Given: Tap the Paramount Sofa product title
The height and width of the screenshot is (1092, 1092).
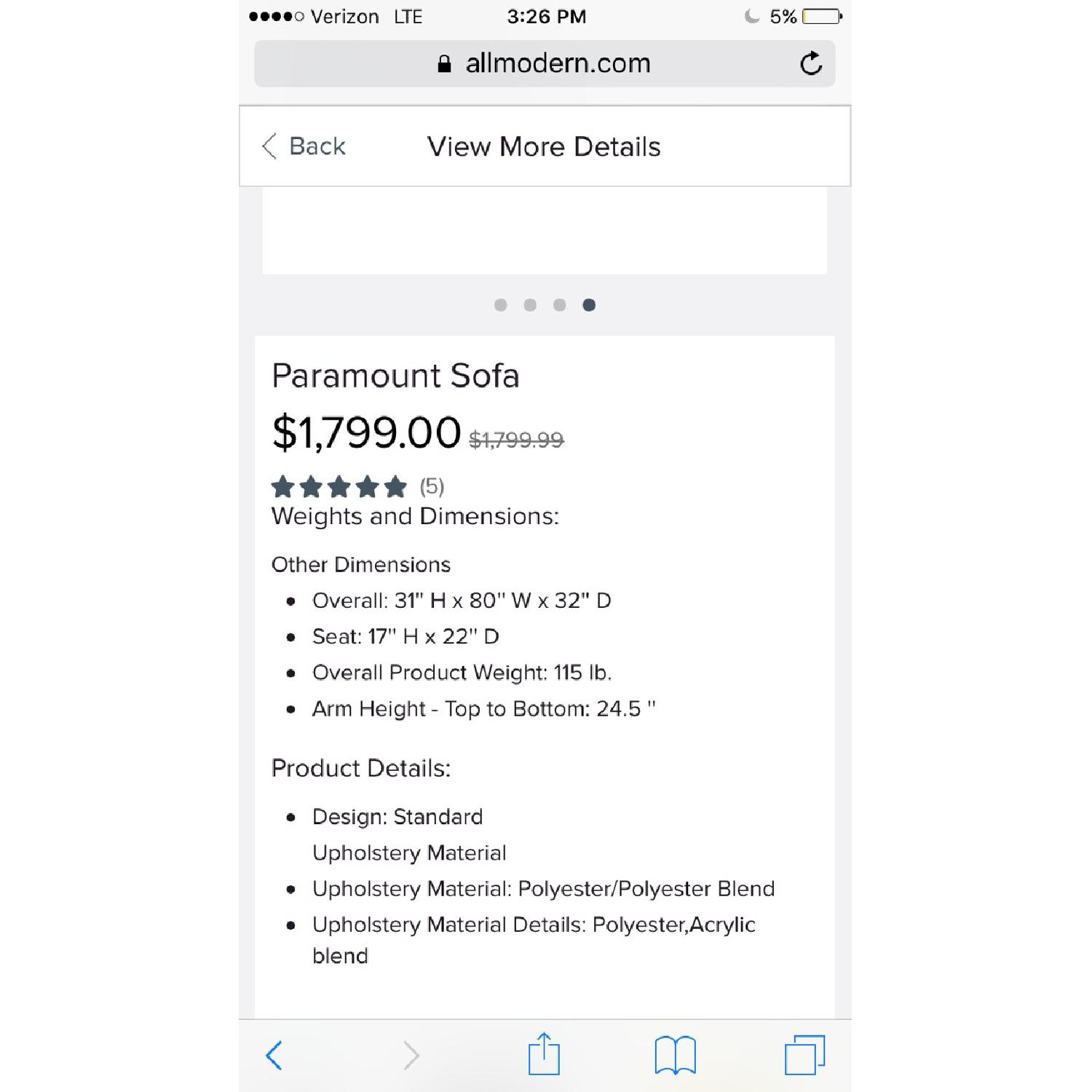Looking at the screenshot, I should (395, 376).
